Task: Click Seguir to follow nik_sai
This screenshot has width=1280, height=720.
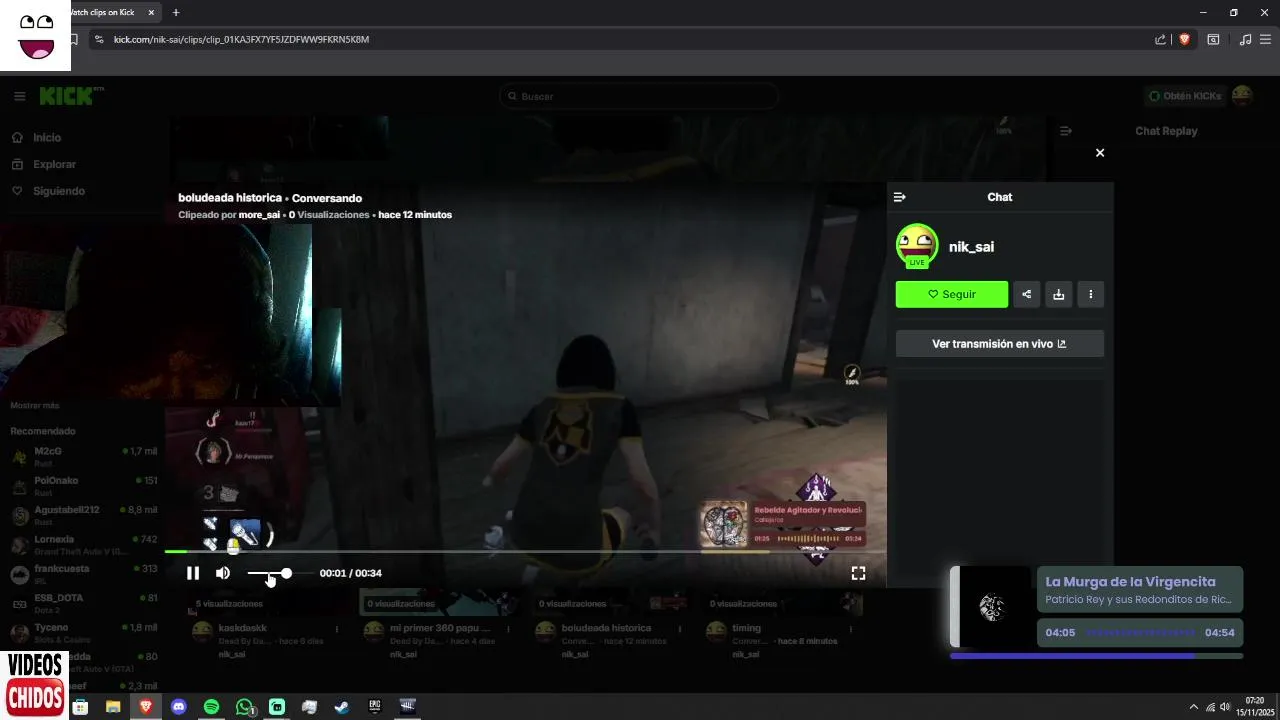Action: tap(952, 294)
